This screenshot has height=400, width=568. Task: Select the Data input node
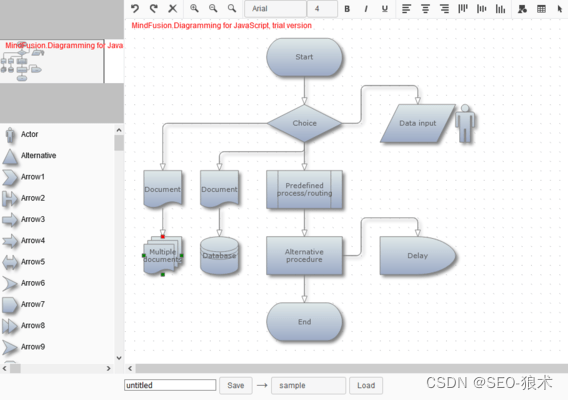point(418,123)
